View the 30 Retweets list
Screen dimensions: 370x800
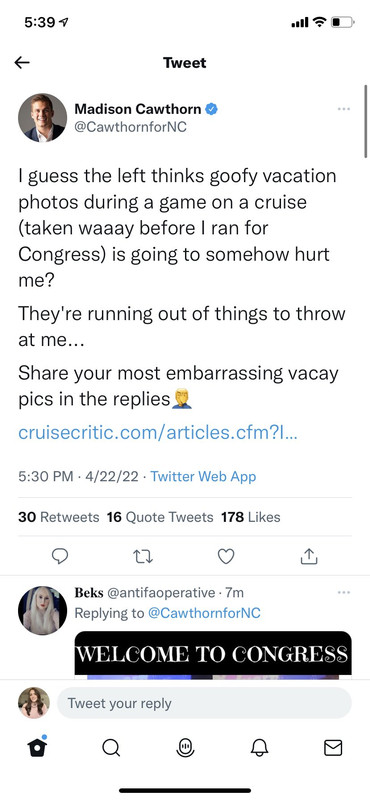[x=59, y=517]
